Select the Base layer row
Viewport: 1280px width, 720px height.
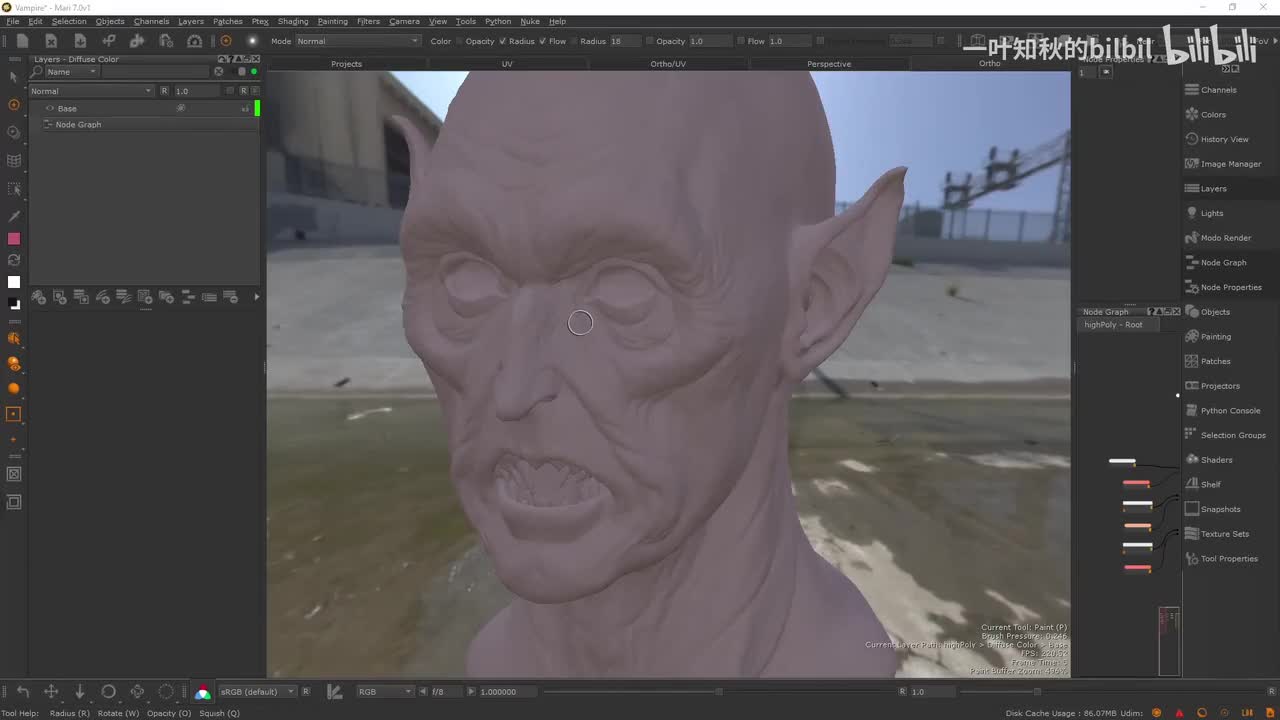[144, 108]
